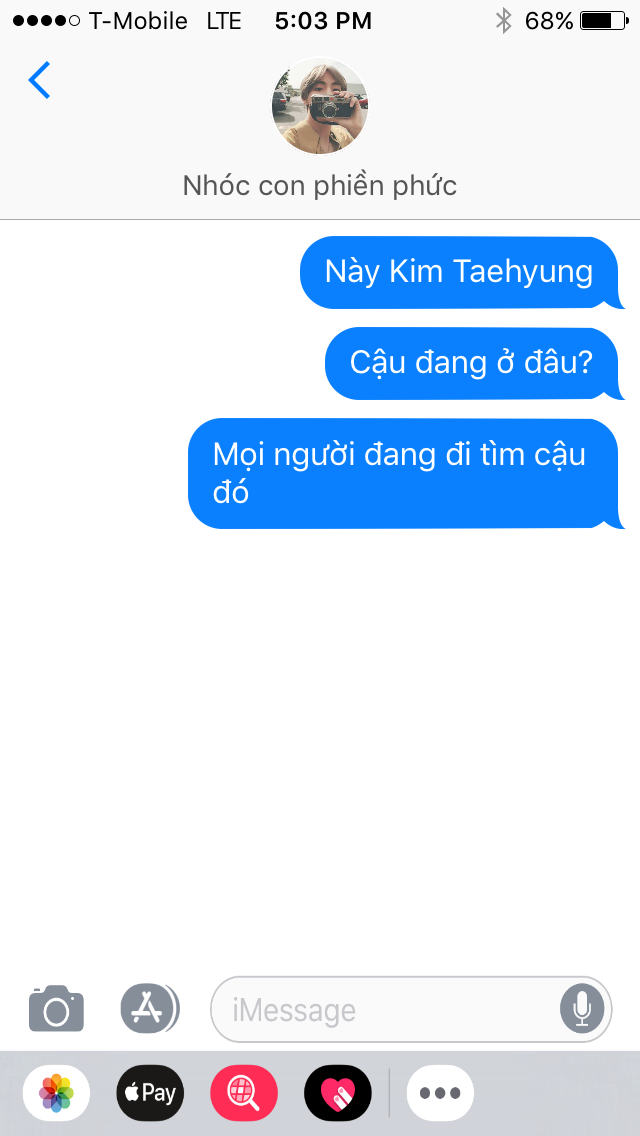Tap the 5:03 PM clock
The height and width of the screenshot is (1136, 640).
323,21
